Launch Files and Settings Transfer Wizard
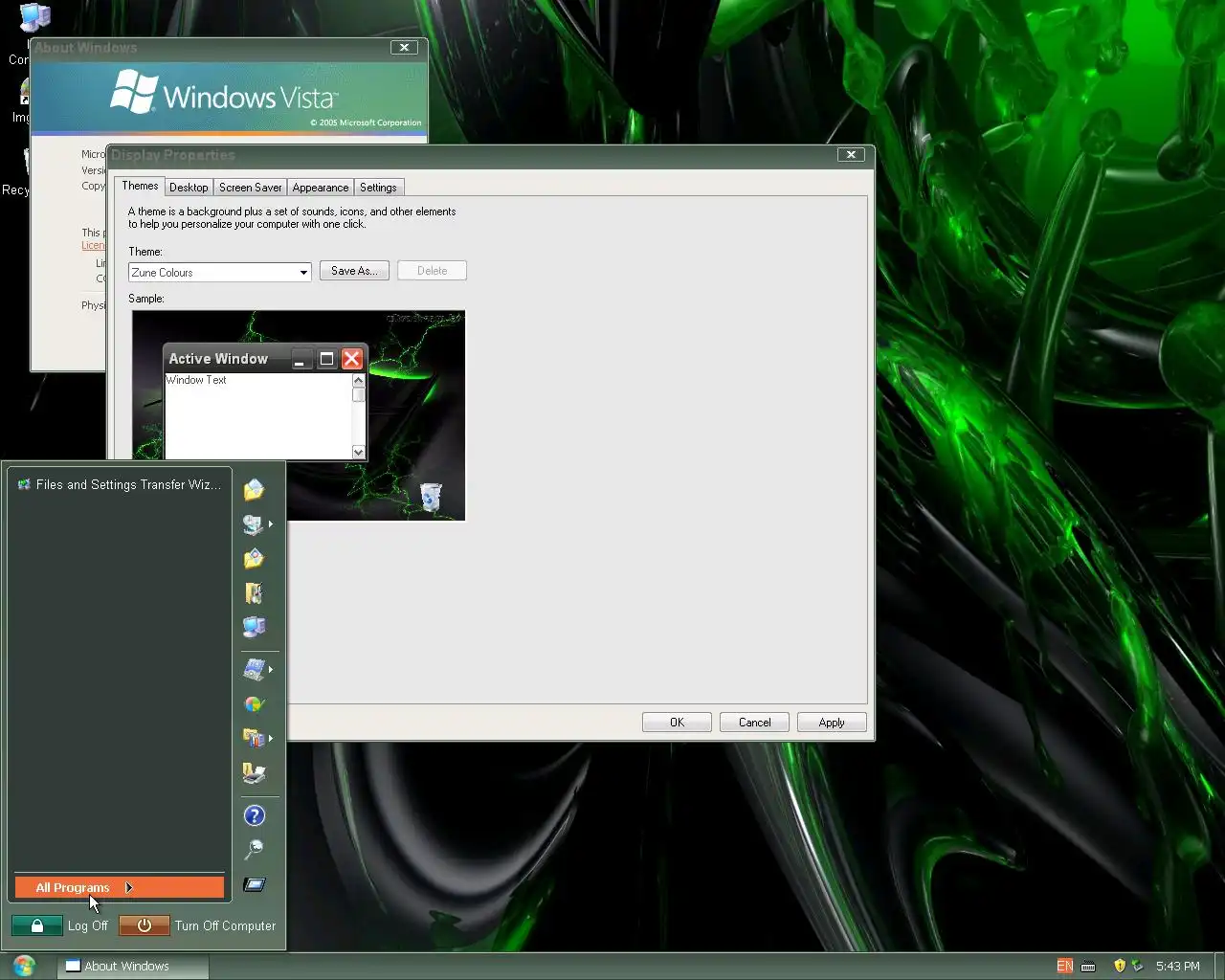 120,485
